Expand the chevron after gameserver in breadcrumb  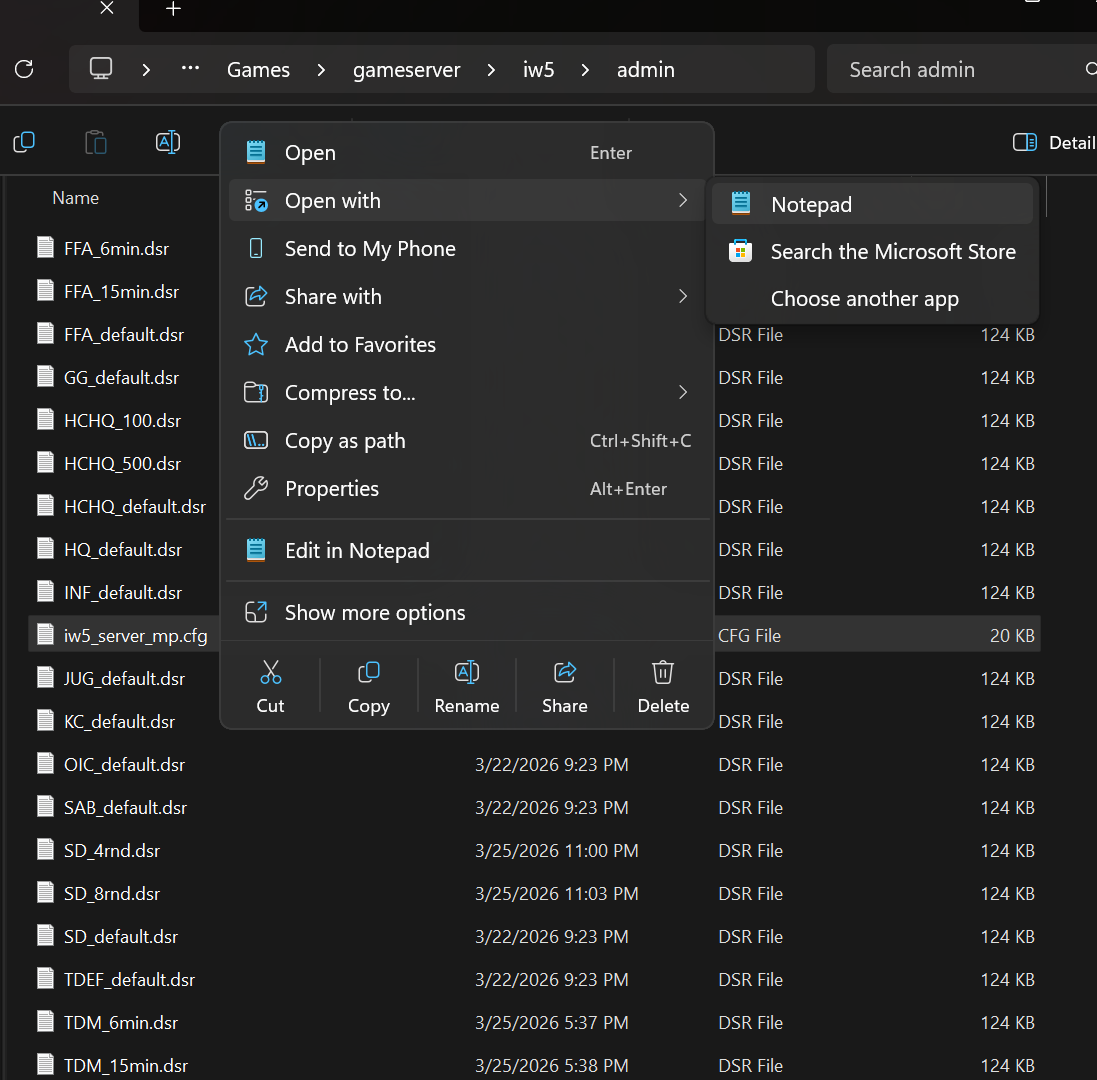[491, 70]
